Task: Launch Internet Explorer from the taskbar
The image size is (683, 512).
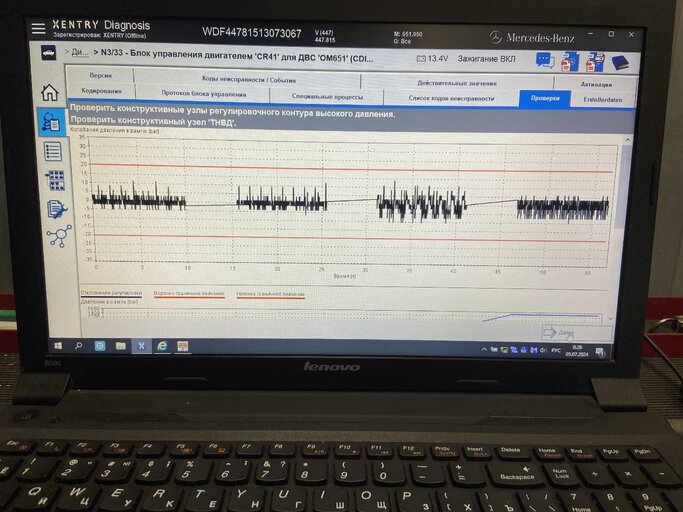Action: [162, 346]
